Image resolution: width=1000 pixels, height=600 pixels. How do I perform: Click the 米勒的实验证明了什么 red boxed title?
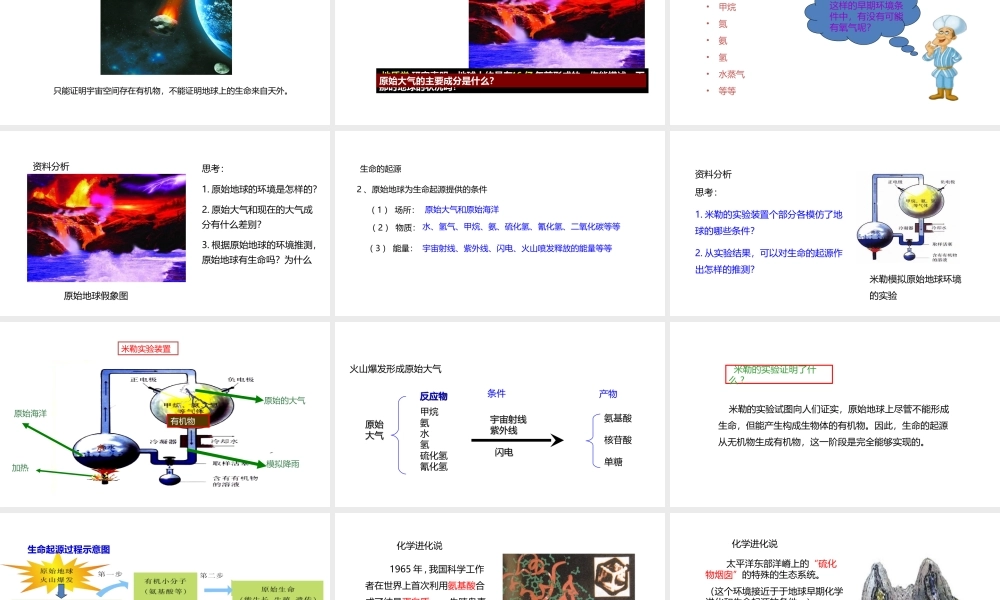[779, 374]
